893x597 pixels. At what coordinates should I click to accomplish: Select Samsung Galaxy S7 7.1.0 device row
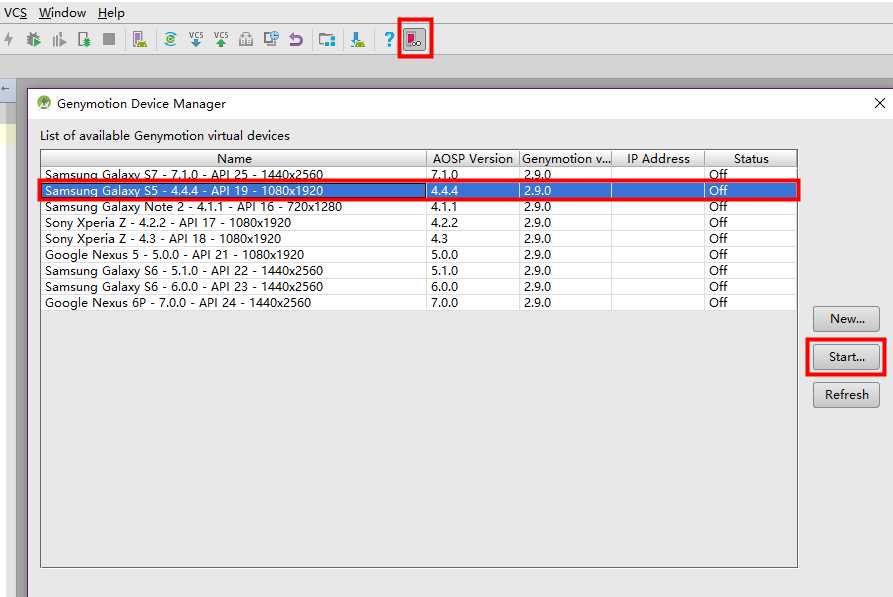[234, 174]
